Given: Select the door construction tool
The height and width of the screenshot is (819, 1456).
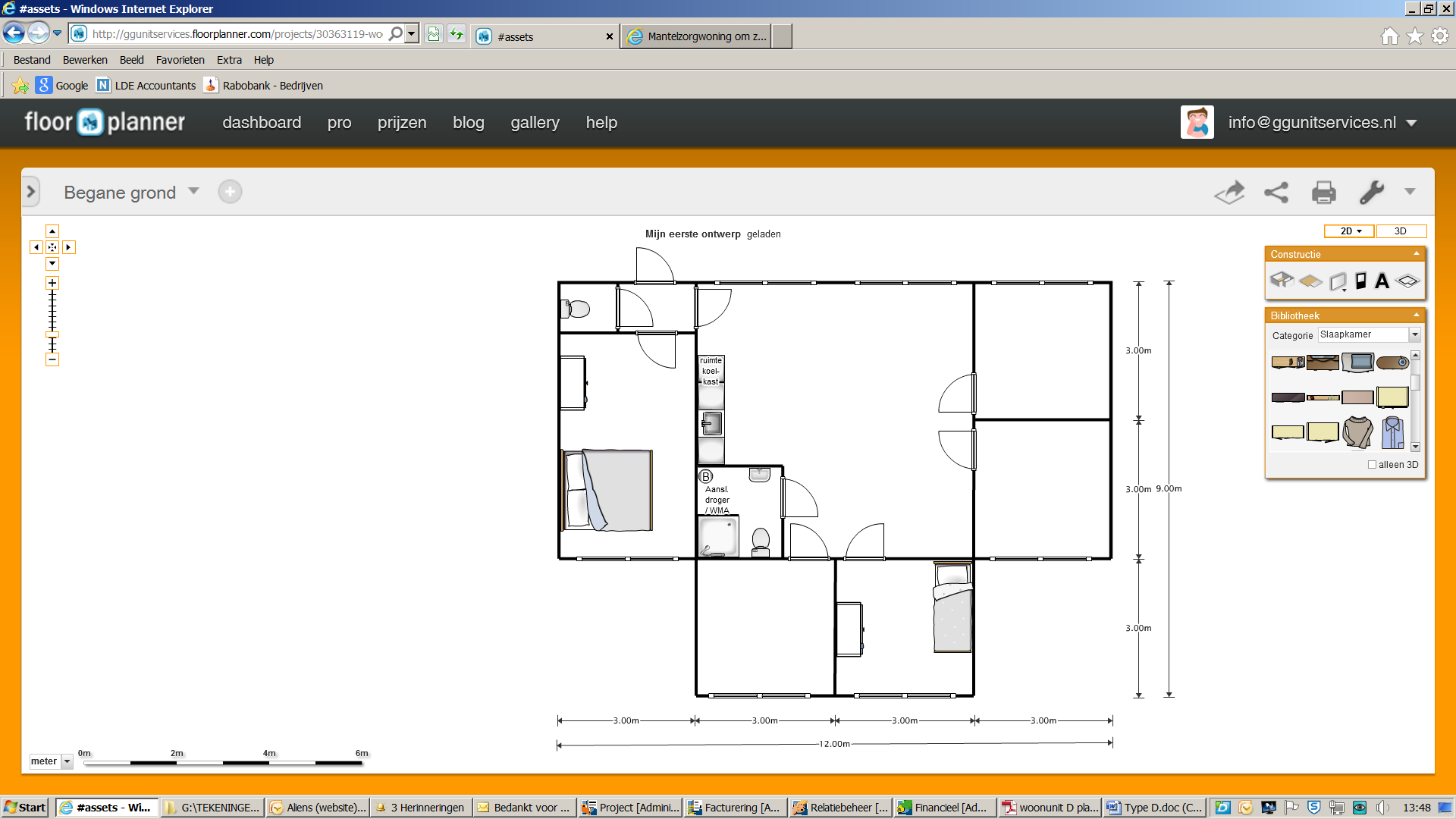Looking at the screenshot, I should (1360, 281).
